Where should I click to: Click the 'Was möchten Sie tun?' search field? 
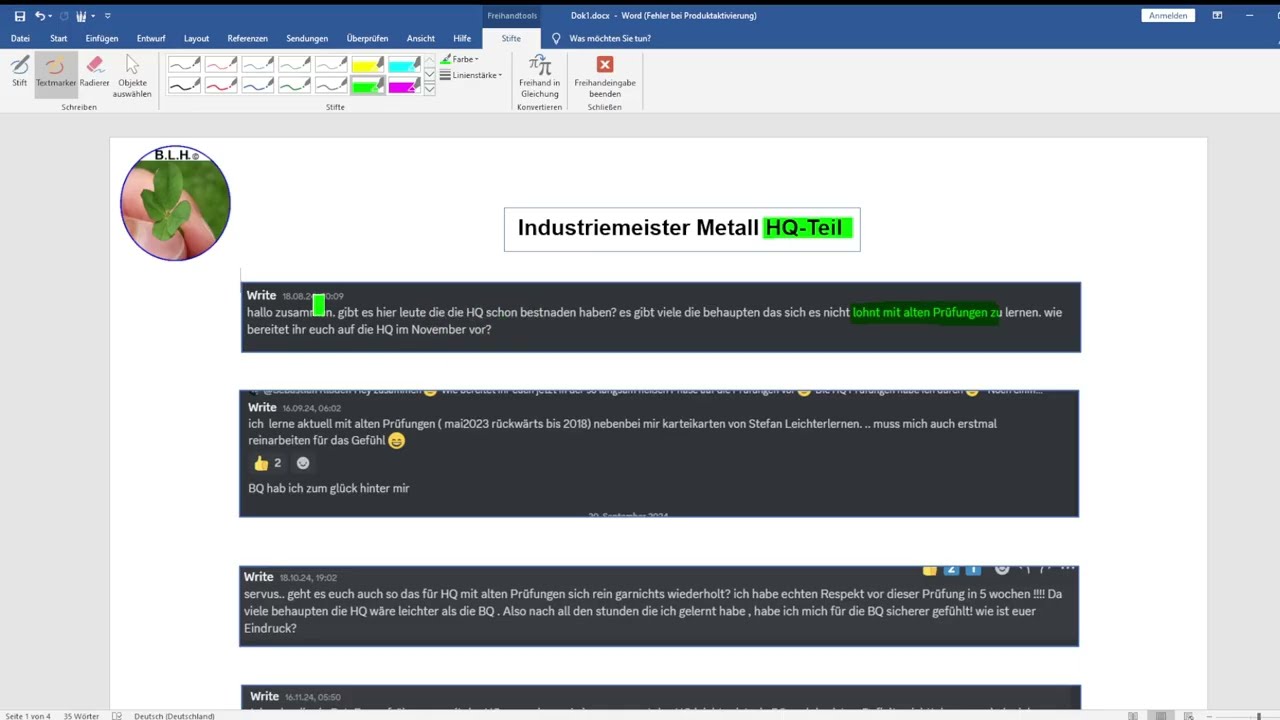610,38
